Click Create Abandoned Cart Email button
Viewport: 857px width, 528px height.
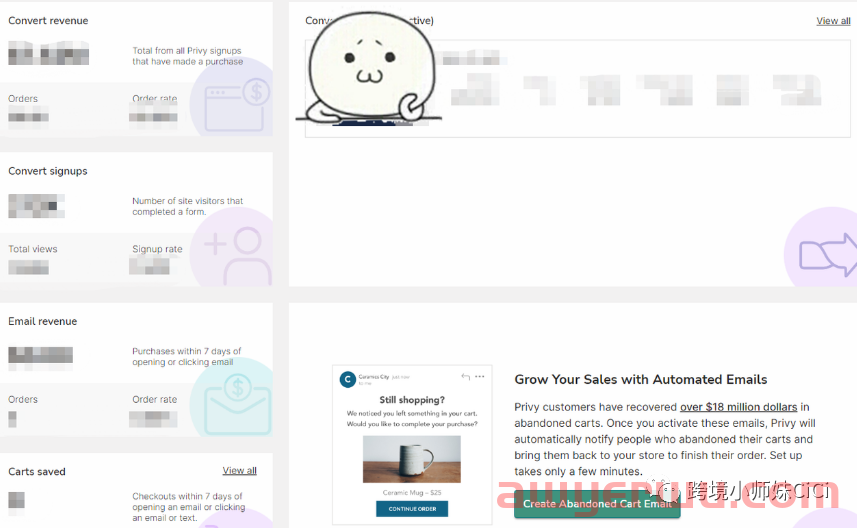597,504
